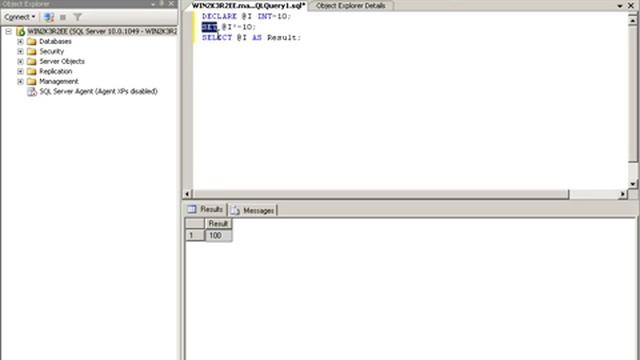Click the highlighted SET keyword
Screen dimensions: 640x360
pyautogui.click(x=209, y=27)
